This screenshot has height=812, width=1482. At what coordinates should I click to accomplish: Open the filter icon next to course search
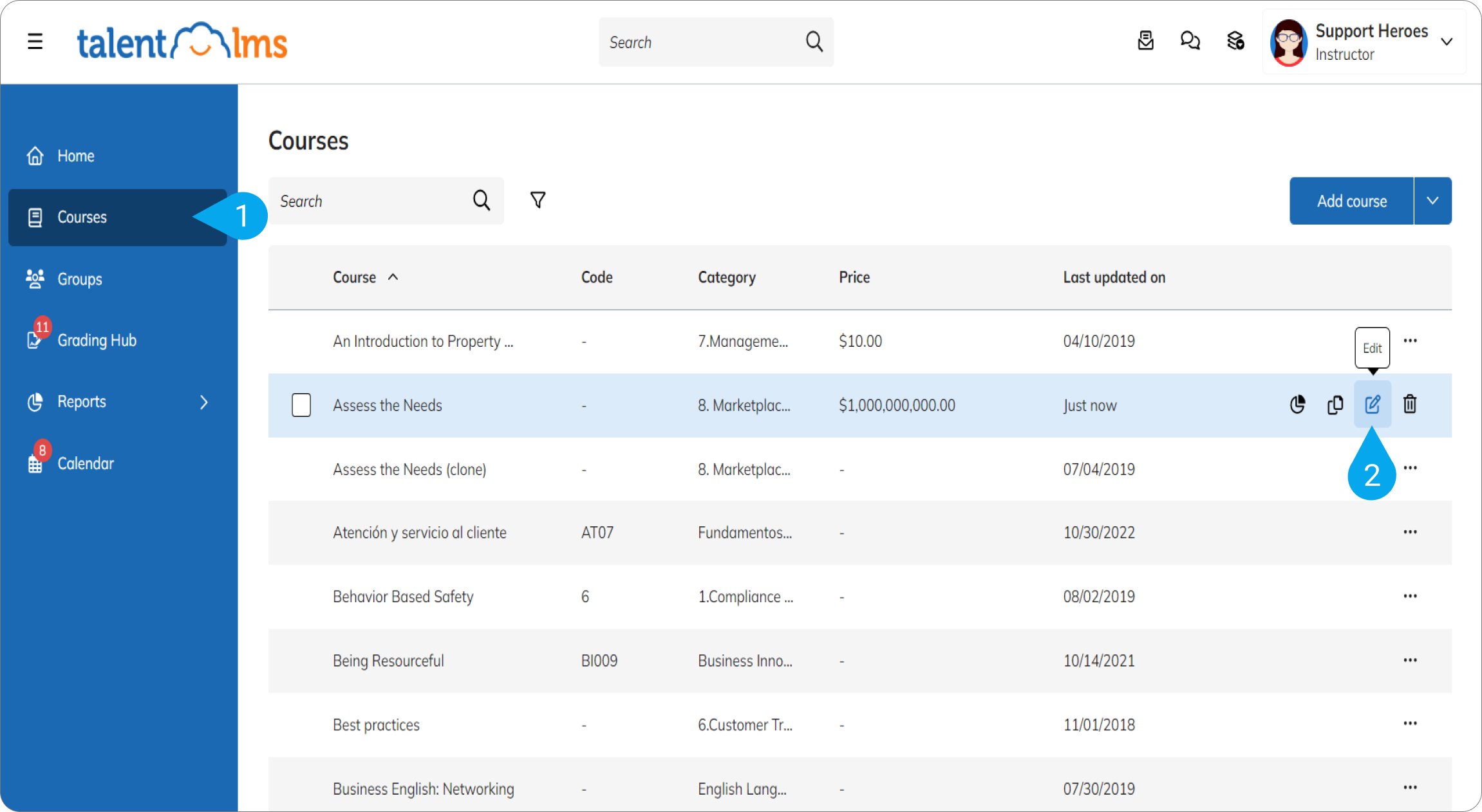pyautogui.click(x=538, y=200)
